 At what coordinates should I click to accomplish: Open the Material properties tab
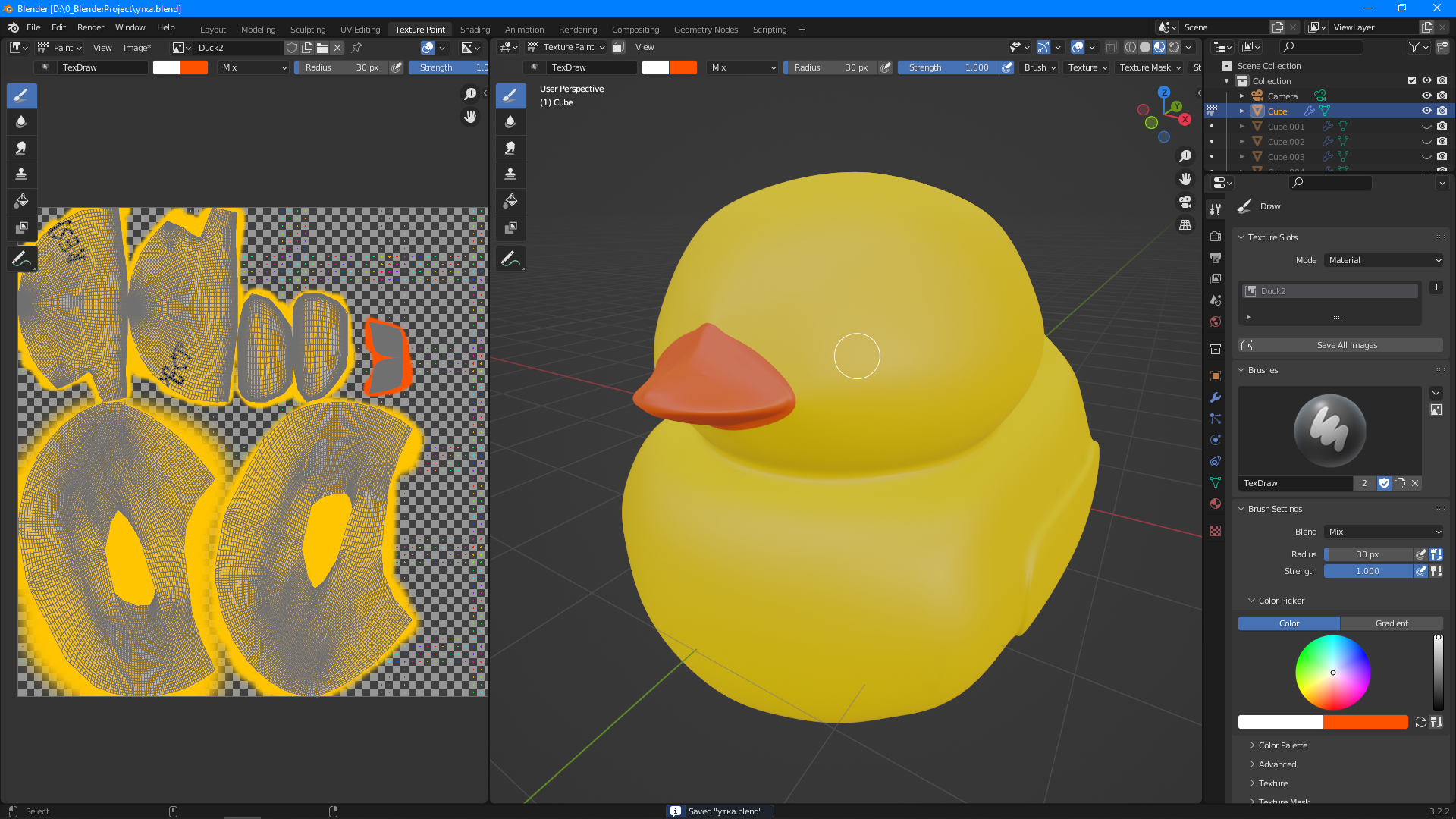pos(1216,504)
